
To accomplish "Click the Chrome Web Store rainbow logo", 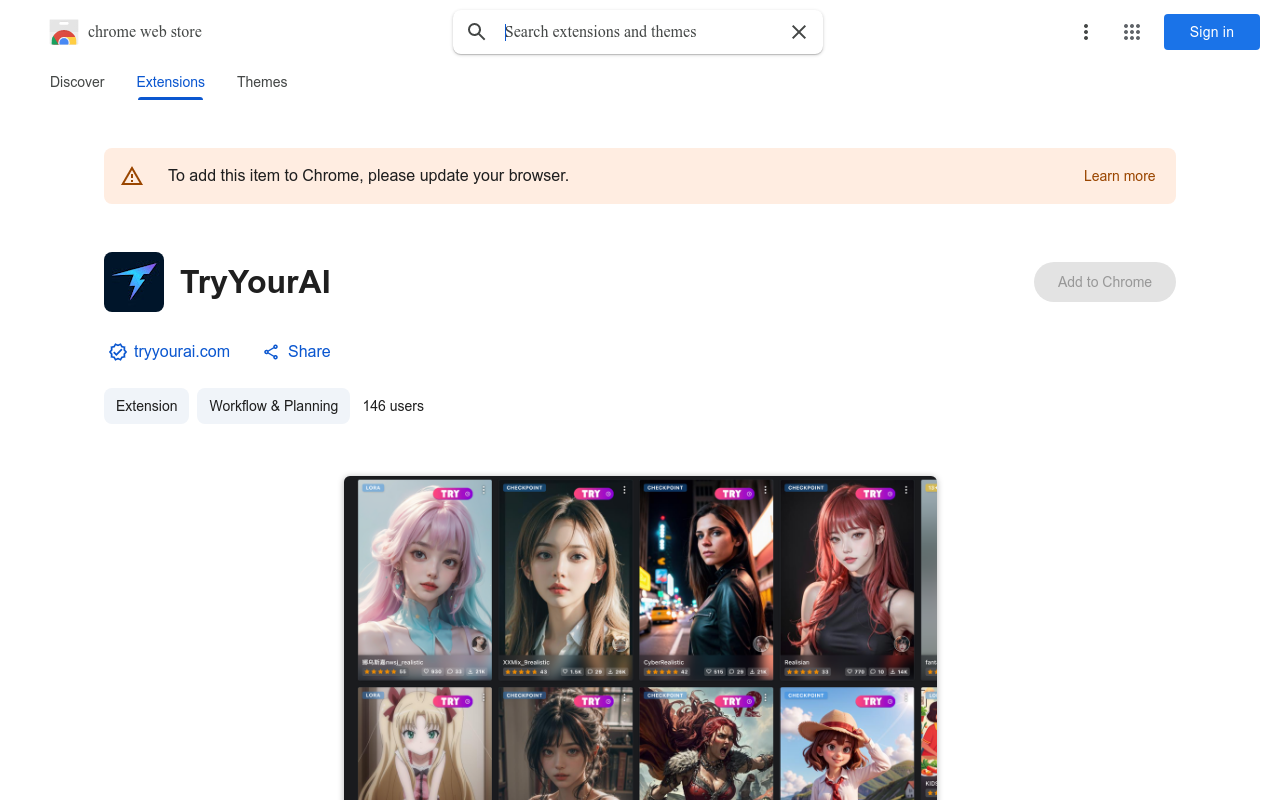I will pyautogui.click(x=64, y=32).
